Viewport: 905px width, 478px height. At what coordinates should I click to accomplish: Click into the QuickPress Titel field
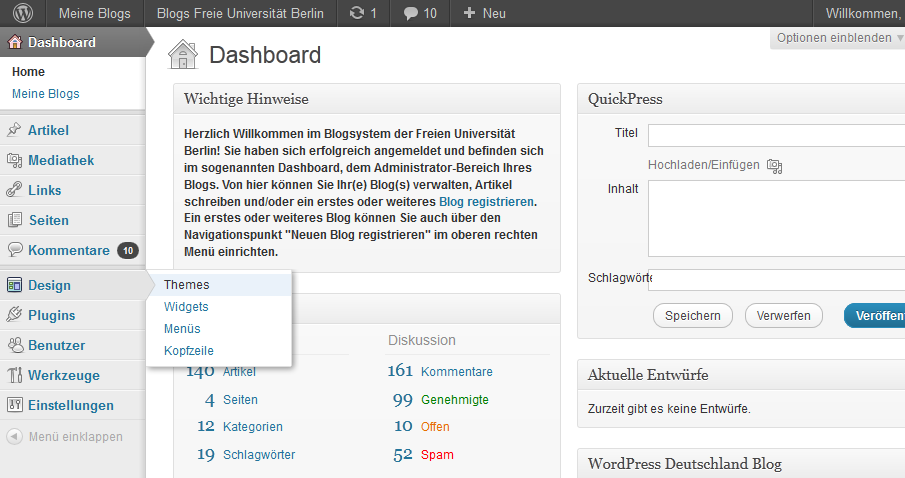[776, 135]
